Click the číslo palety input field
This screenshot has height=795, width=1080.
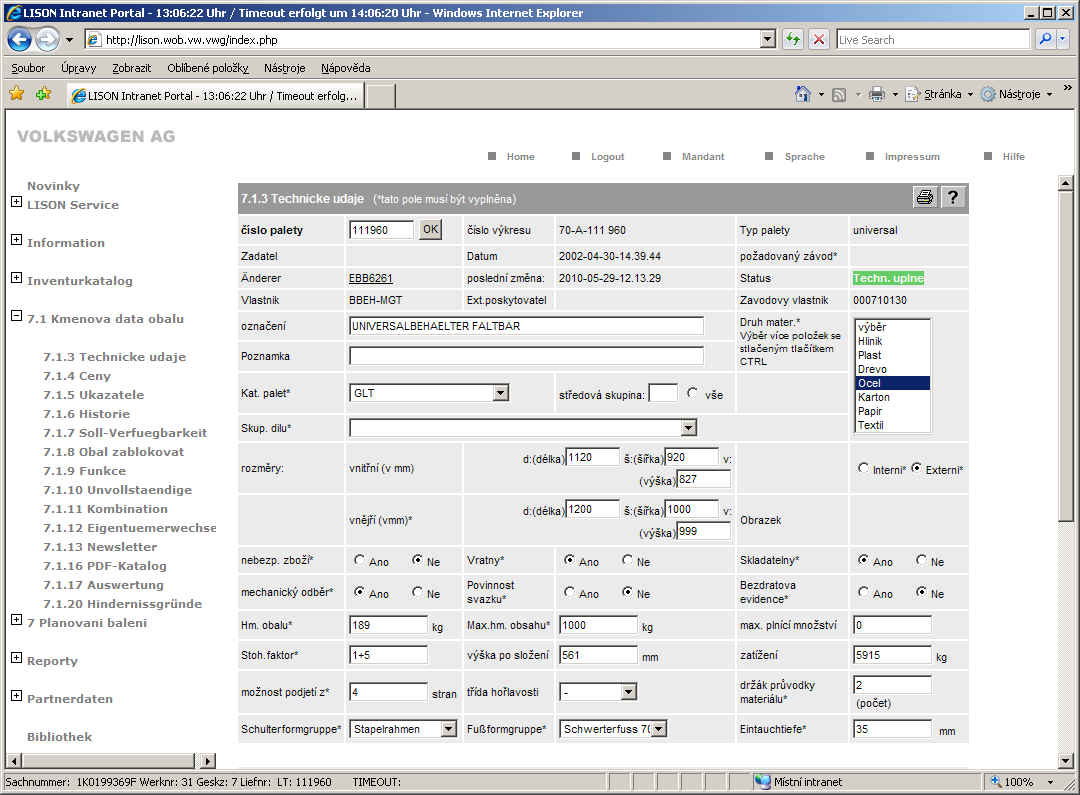[382, 230]
